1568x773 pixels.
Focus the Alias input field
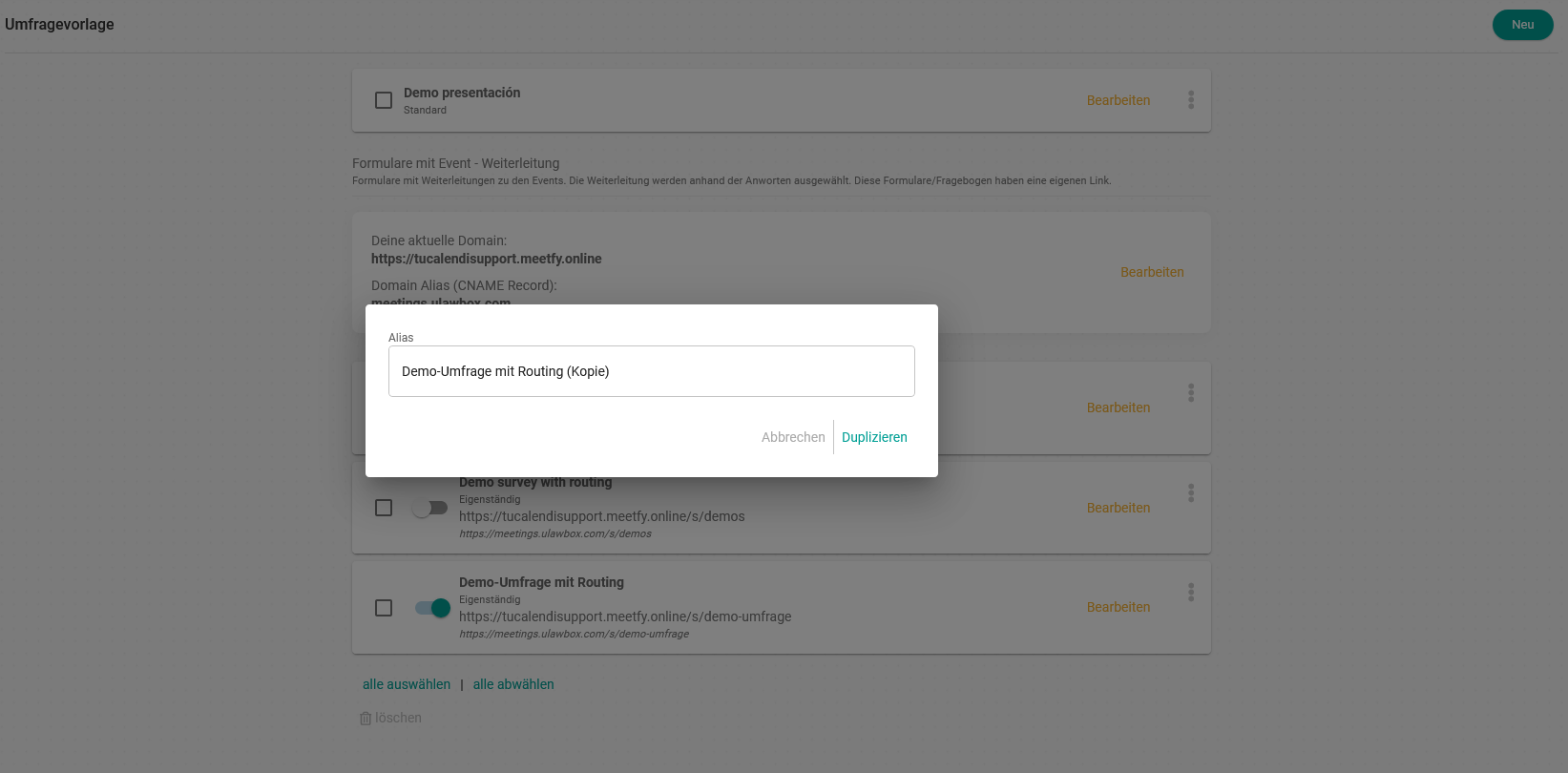(x=652, y=371)
